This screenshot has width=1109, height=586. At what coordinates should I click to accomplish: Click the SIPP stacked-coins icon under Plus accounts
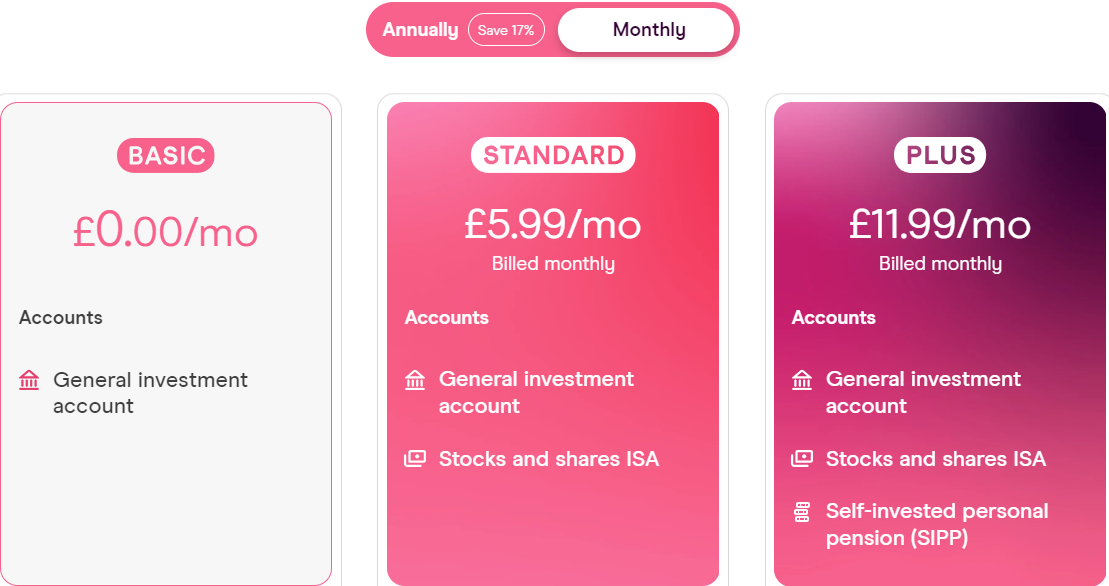[x=802, y=511]
